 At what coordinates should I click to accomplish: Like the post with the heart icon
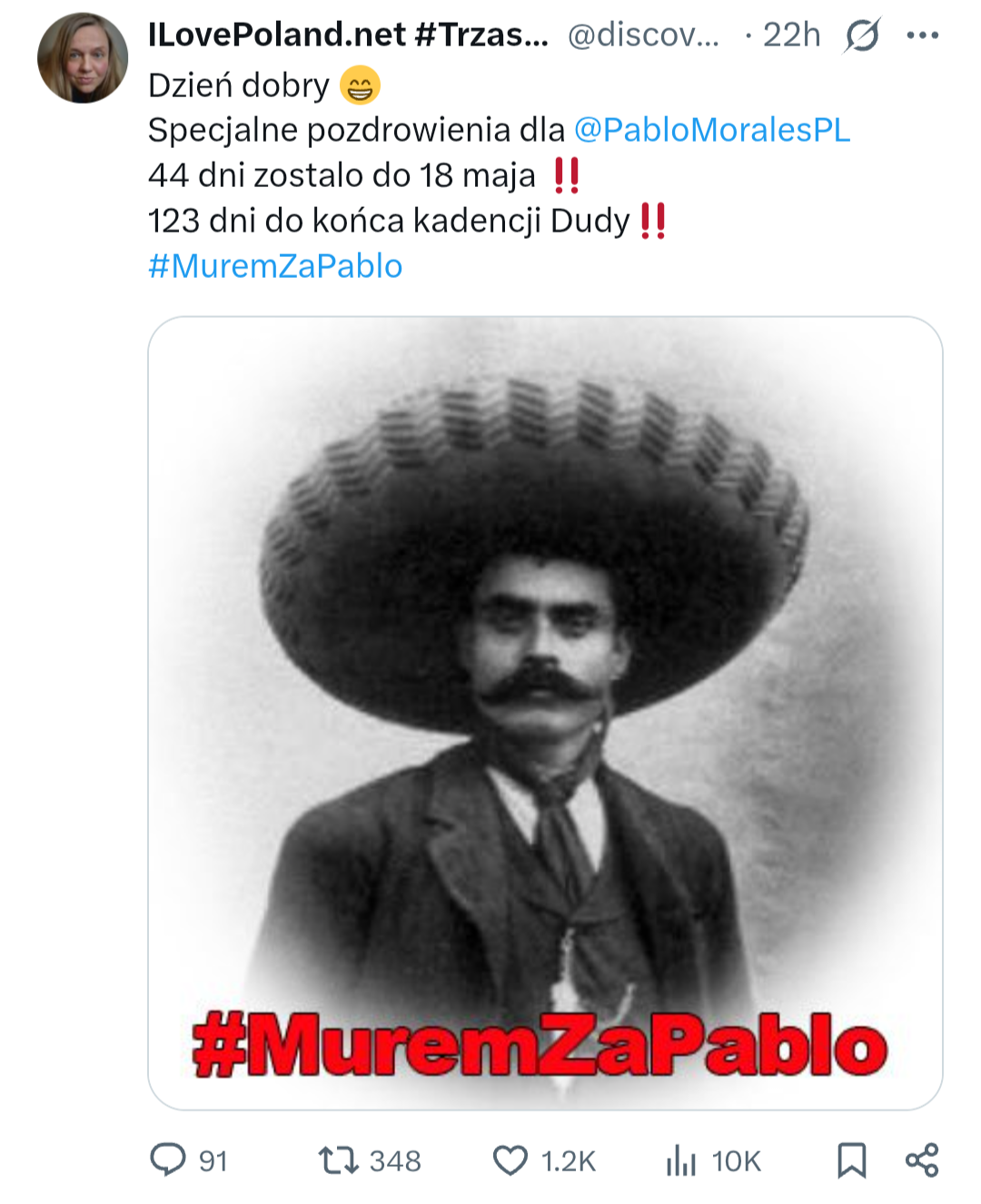(510, 1160)
